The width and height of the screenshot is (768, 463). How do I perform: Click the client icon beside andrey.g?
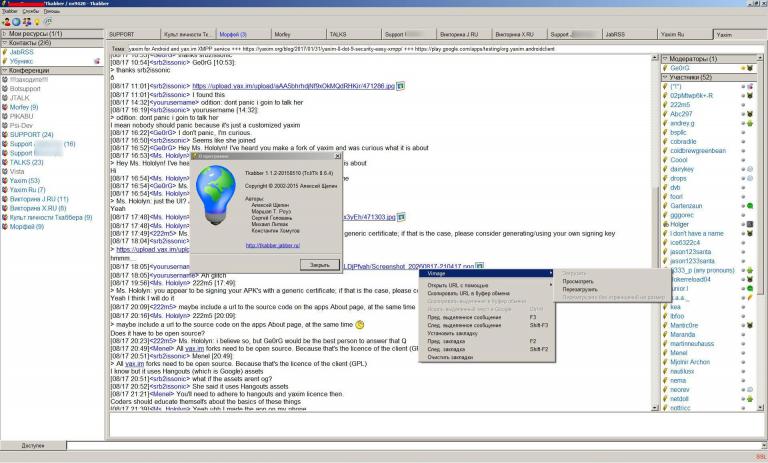pos(749,123)
